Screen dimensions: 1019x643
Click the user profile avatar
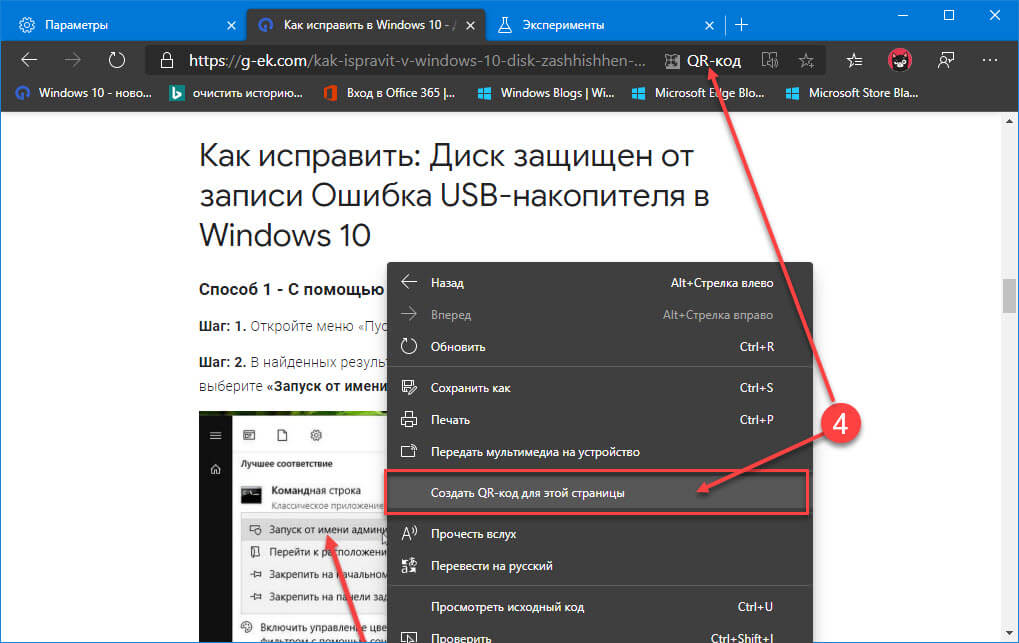pyautogui.click(x=900, y=60)
